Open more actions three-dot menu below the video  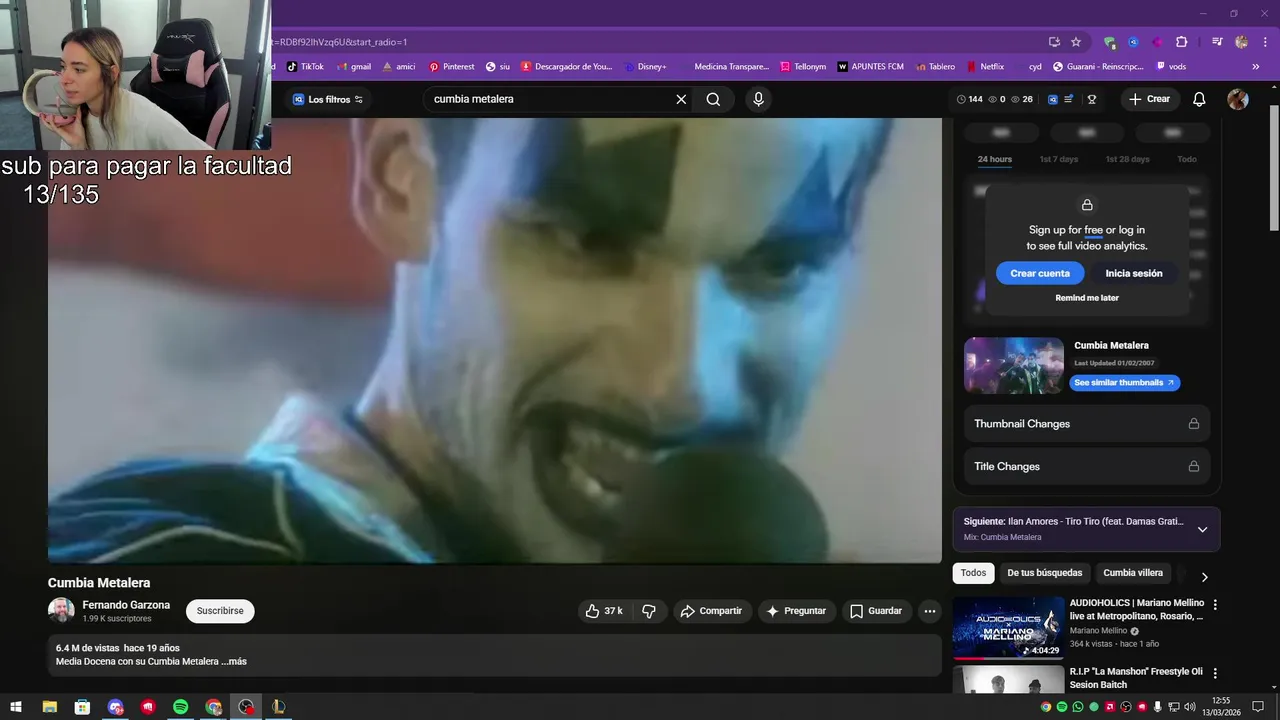[930, 611]
